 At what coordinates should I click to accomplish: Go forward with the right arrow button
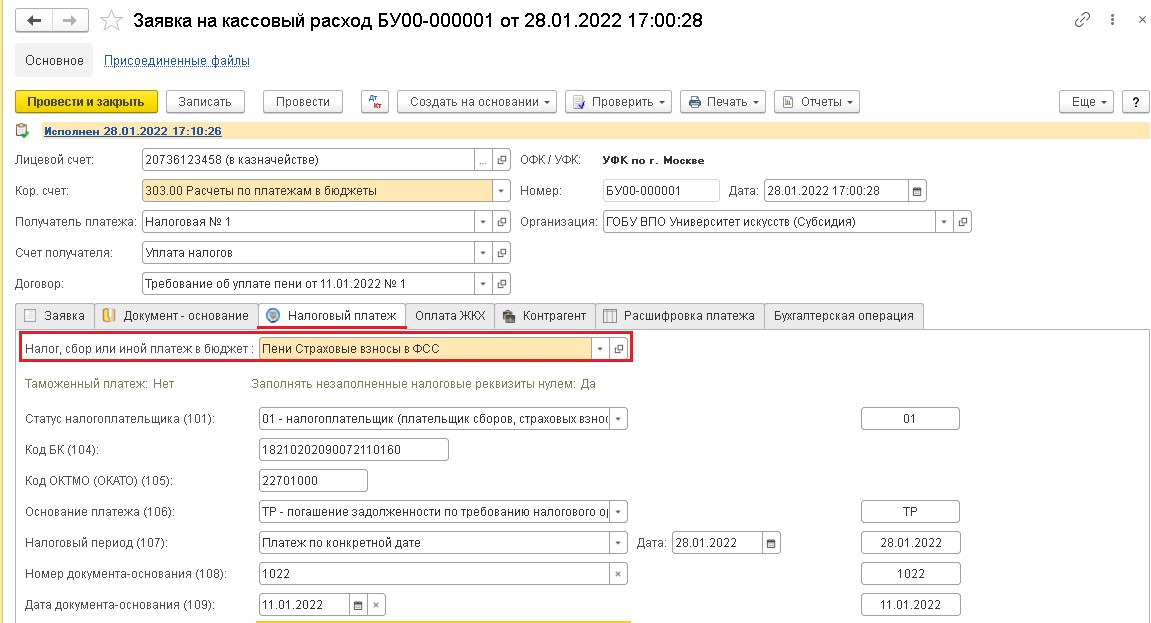70,20
